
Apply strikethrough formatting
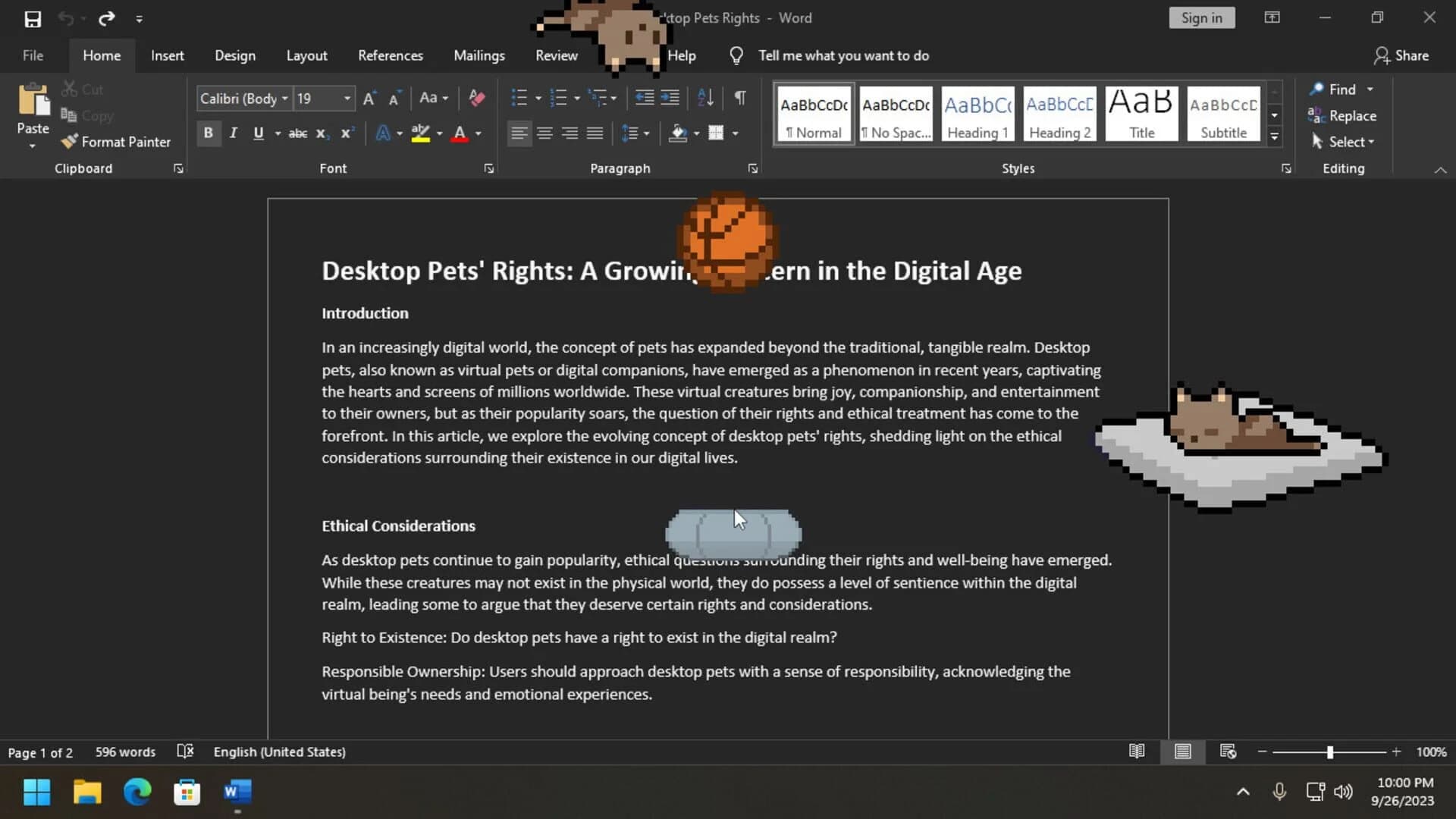pyautogui.click(x=297, y=133)
